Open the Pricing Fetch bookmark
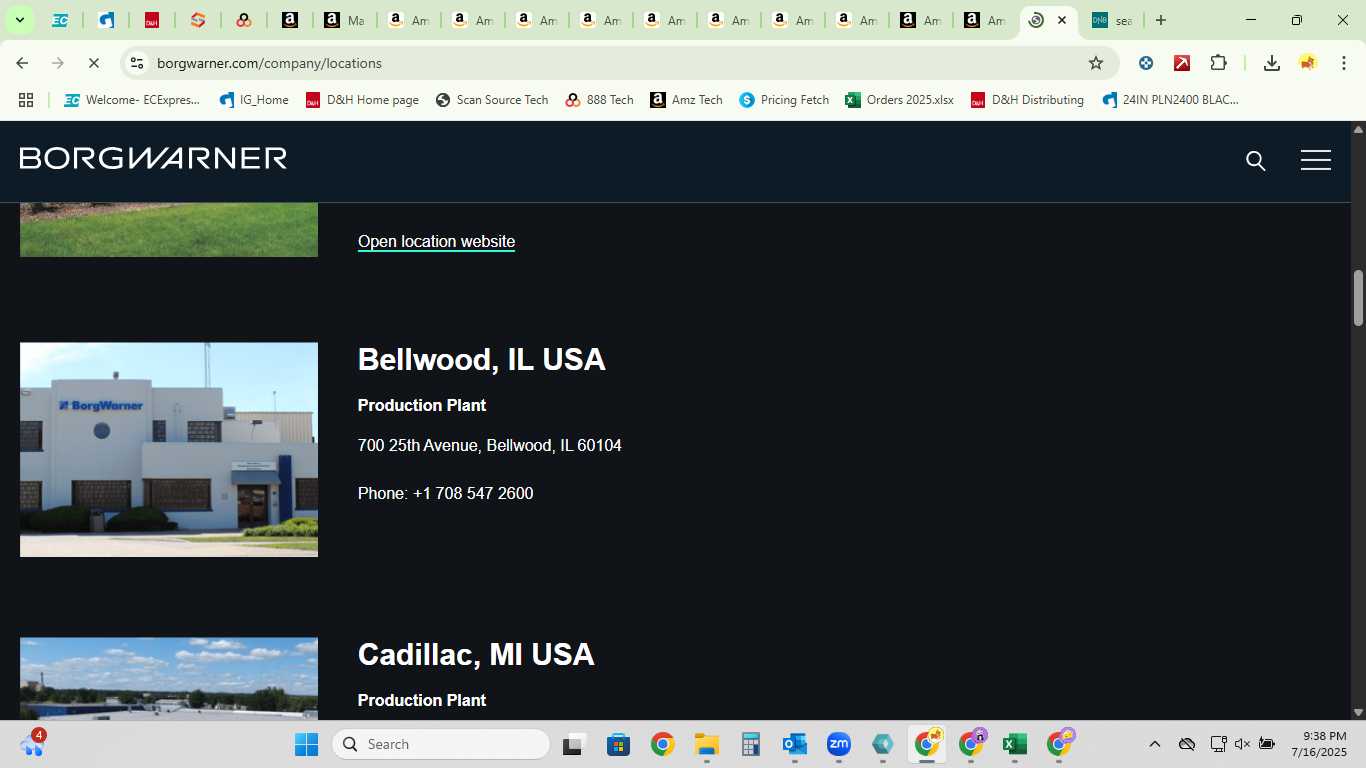The image size is (1366, 768). (x=784, y=100)
